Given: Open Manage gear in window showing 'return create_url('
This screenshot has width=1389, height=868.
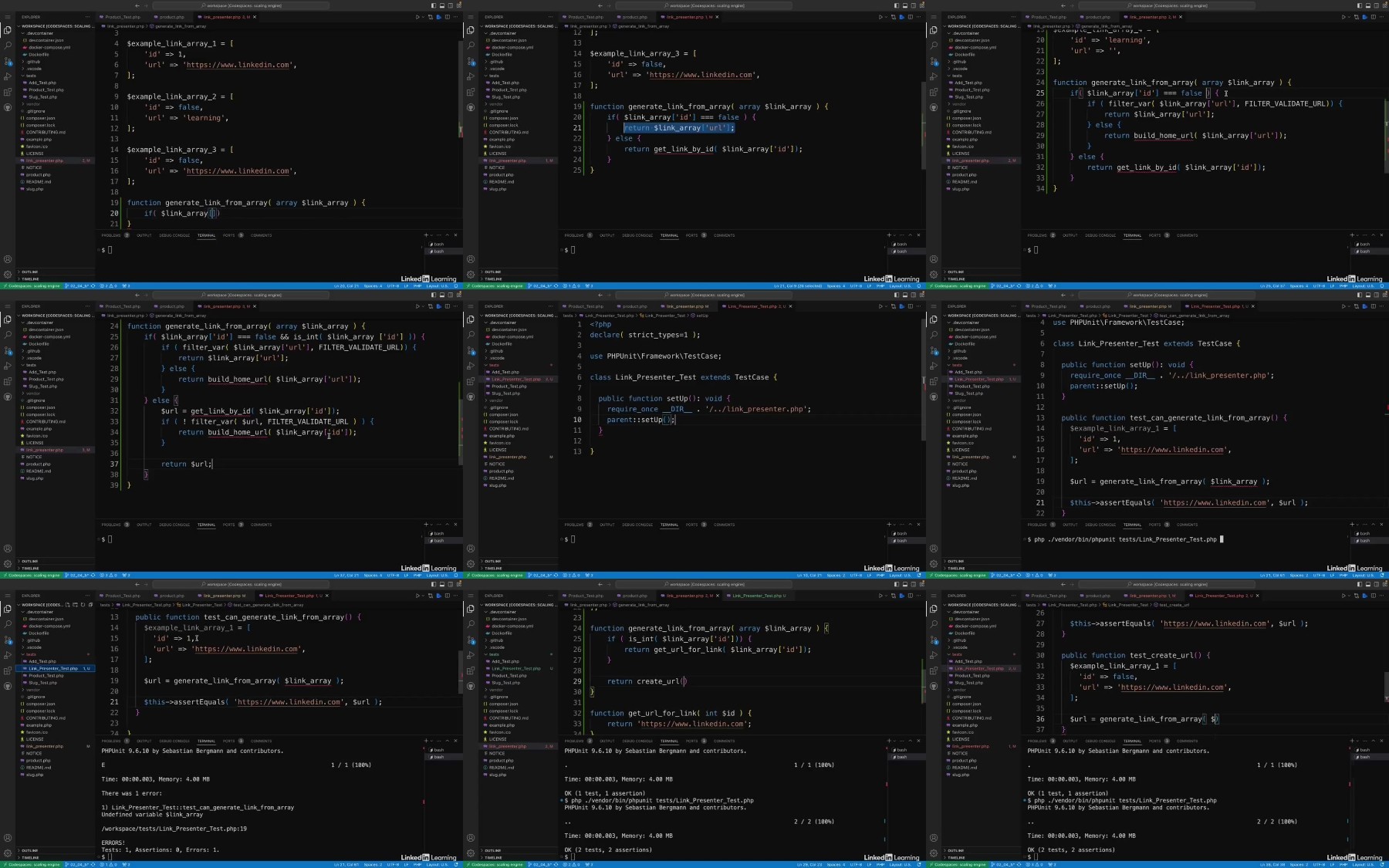Looking at the screenshot, I should click(x=471, y=853).
